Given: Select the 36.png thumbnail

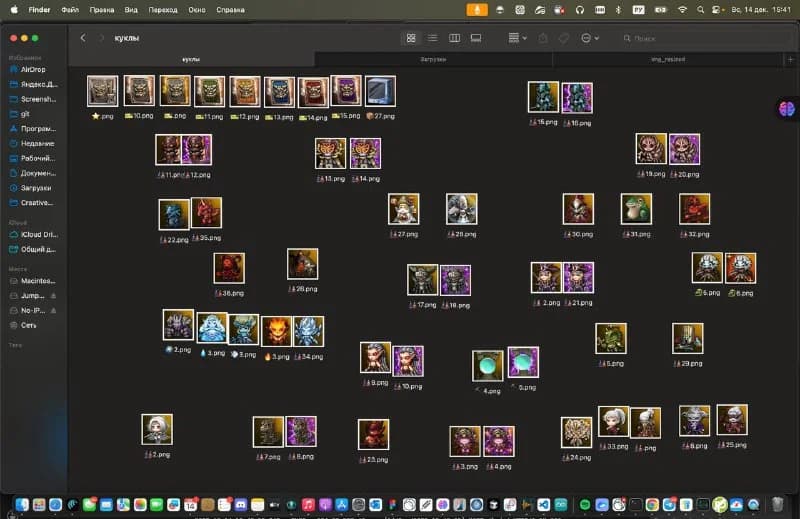Looking at the screenshot, I should pyautogui.click(x=229, y=268).
